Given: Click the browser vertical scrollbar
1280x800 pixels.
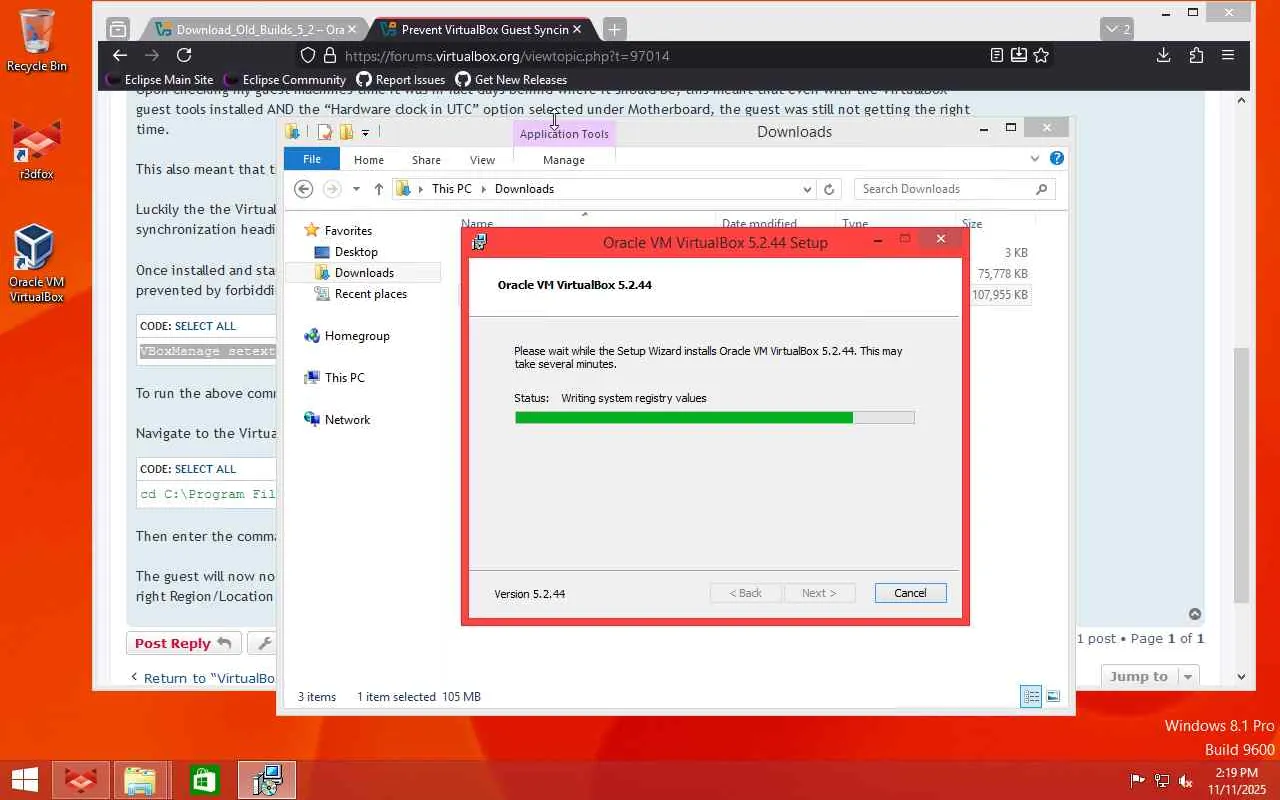Looking at the screenshot, I should [1241, 475].
